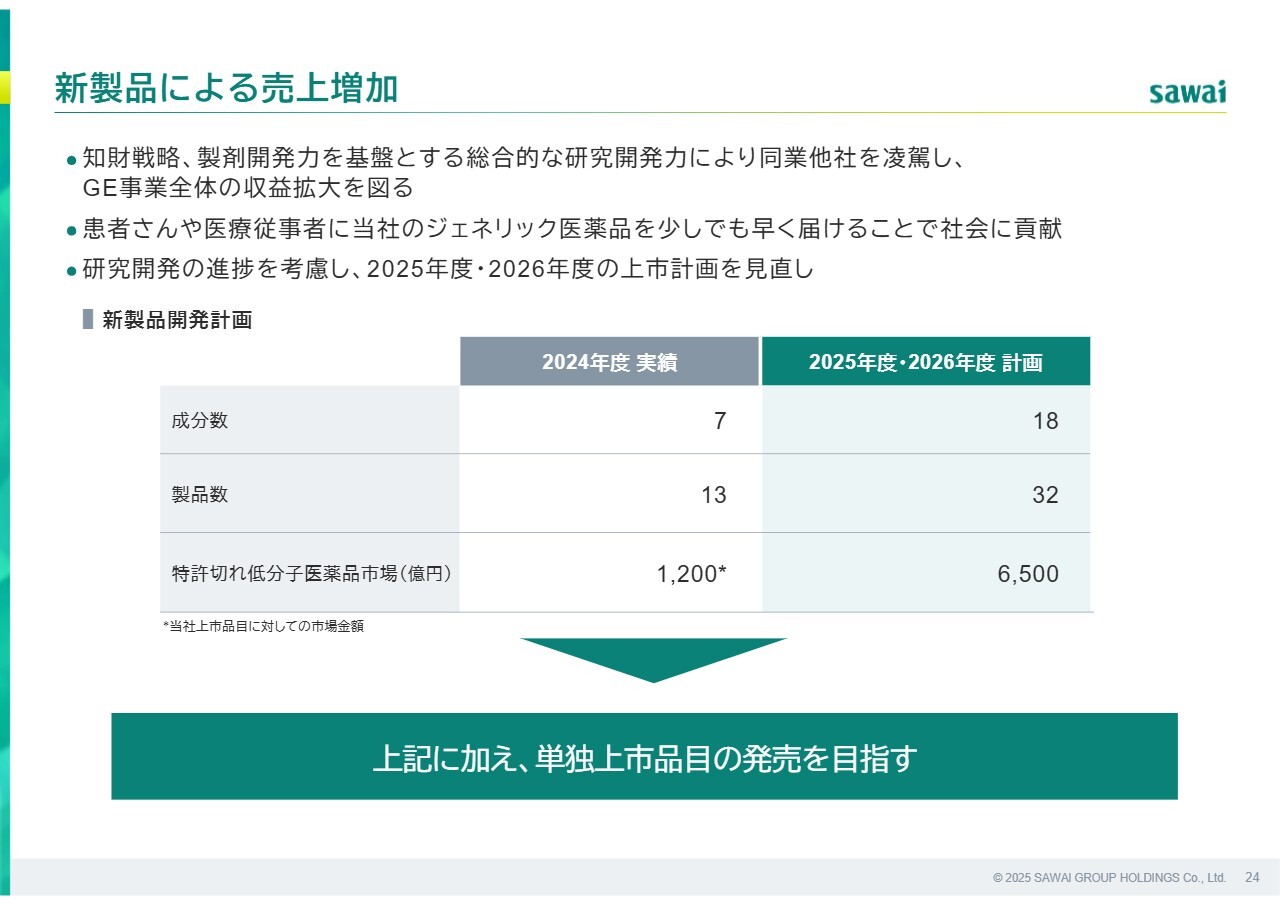Click the value 32 in 製品数 row
The image size is (1280, 905).
1045,494
